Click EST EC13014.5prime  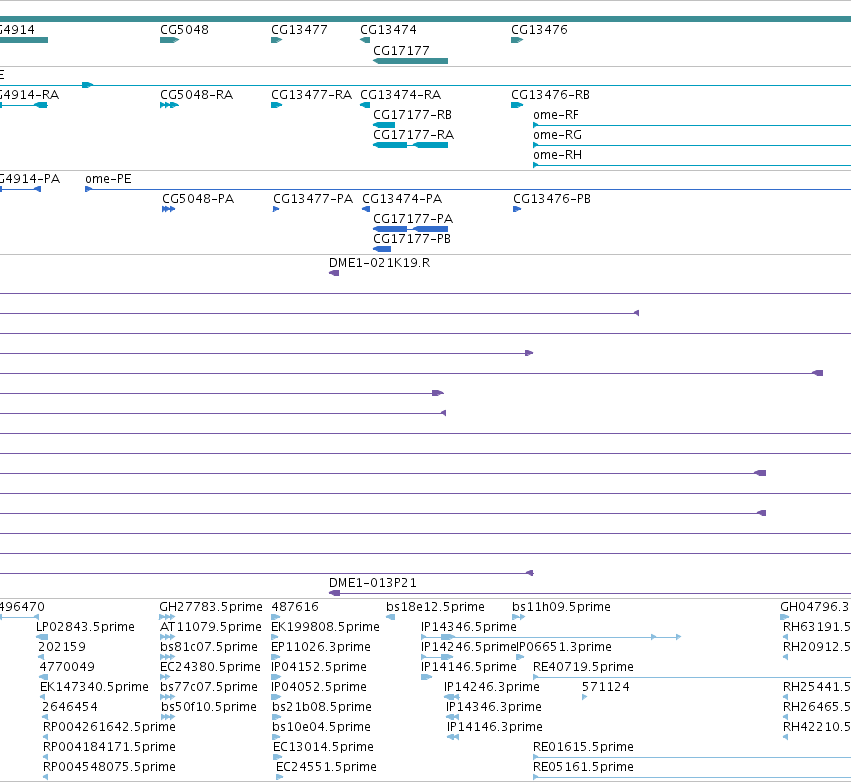[323, 747]
